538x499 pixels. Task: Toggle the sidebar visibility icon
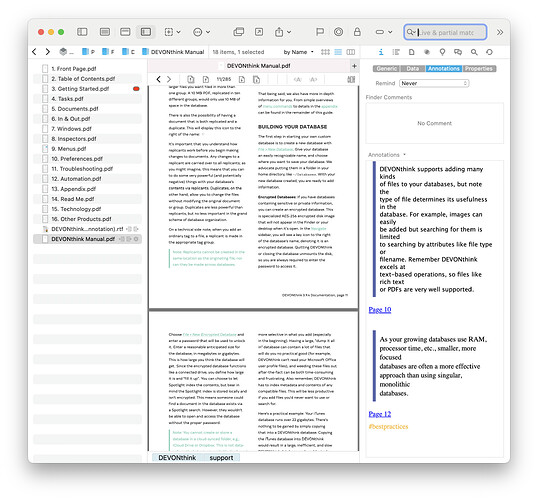(x=82, y=32)
